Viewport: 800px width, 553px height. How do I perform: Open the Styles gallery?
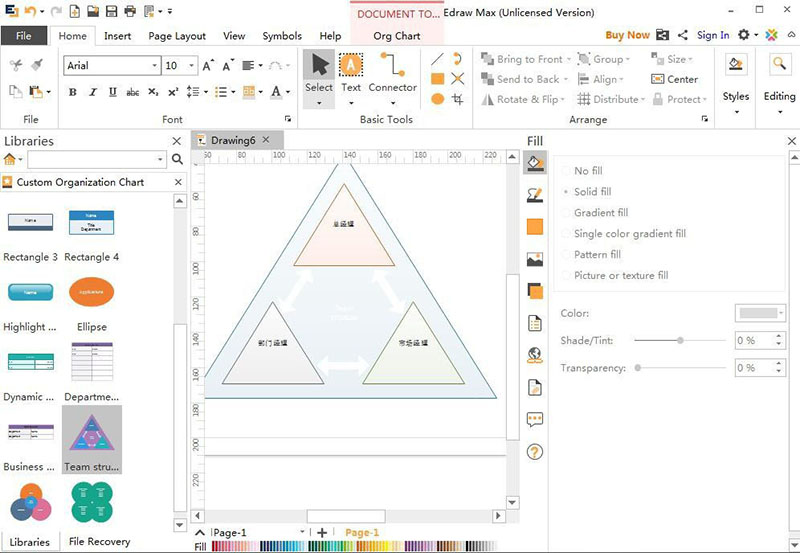[736, 80]
